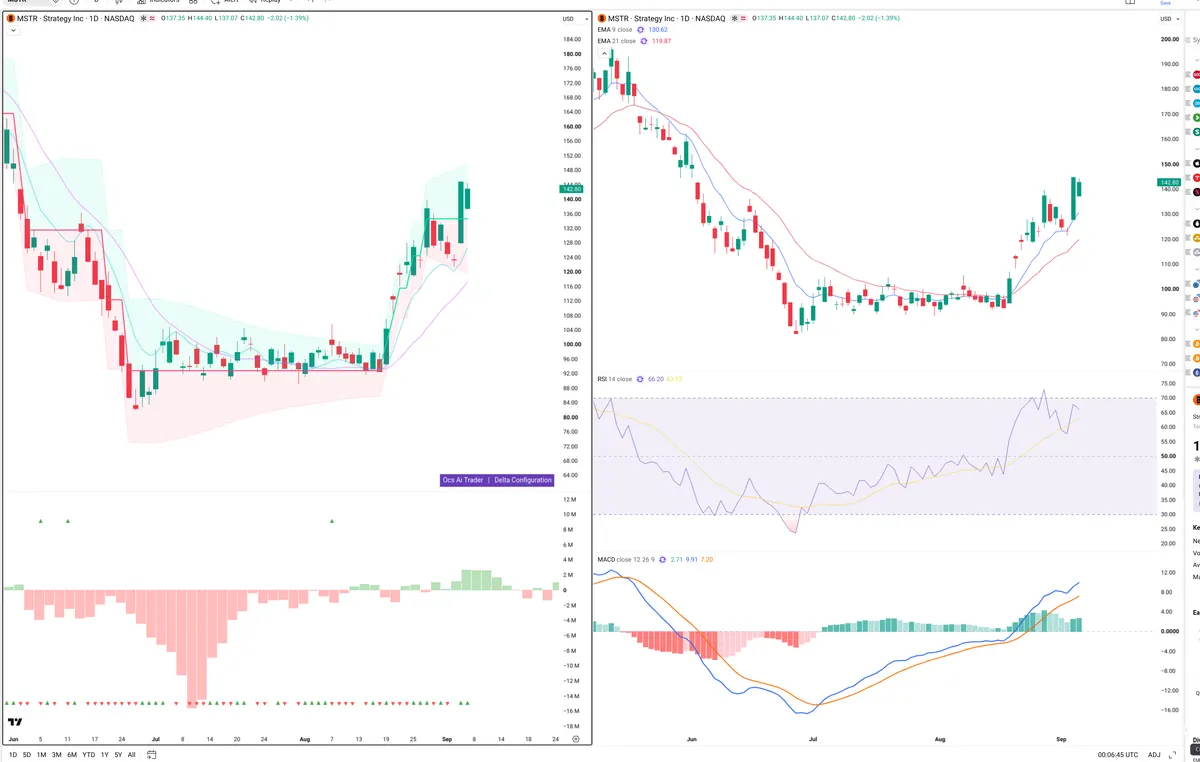Click the TradingView logo in the left chart
This screenshot has height=762, width=1200.
[15, 722]
